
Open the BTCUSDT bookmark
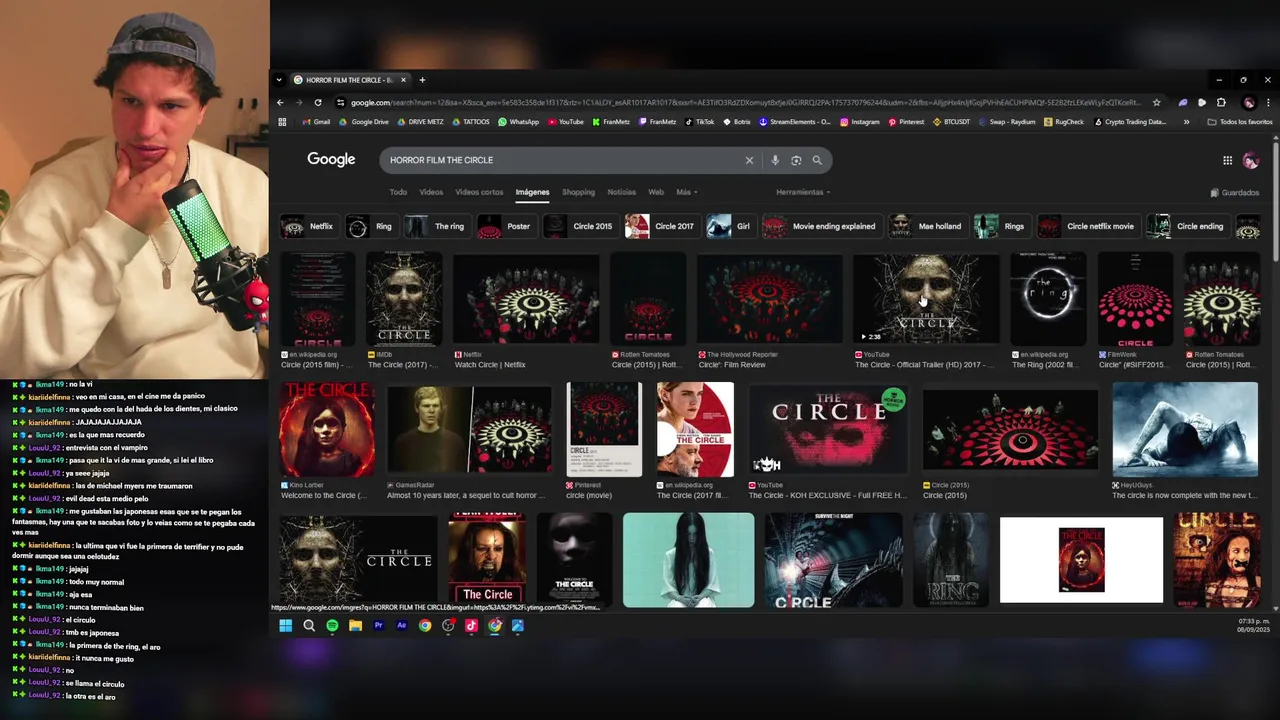[x=951, y=122]
